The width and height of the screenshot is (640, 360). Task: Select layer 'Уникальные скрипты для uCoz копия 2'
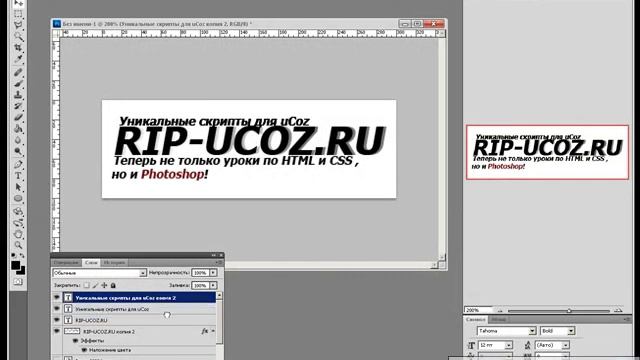click(x=139, y=298)
